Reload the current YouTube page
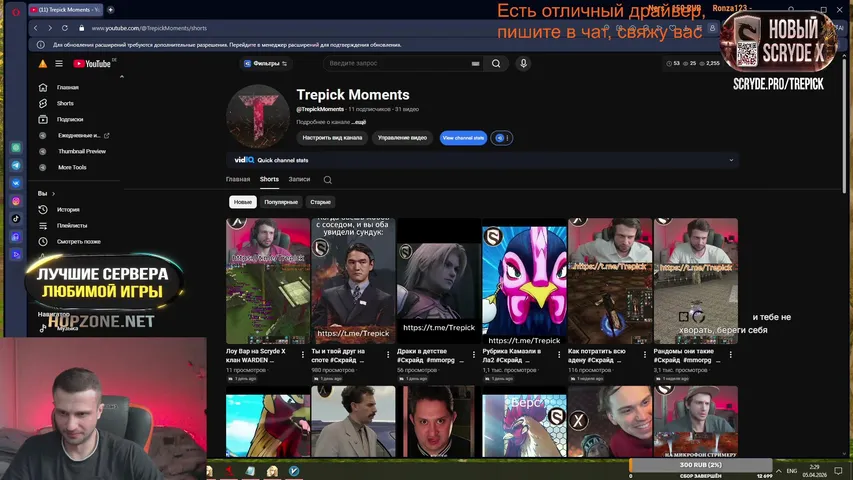Viewport: 853px width, 480px height. click(x=65, y=28)
